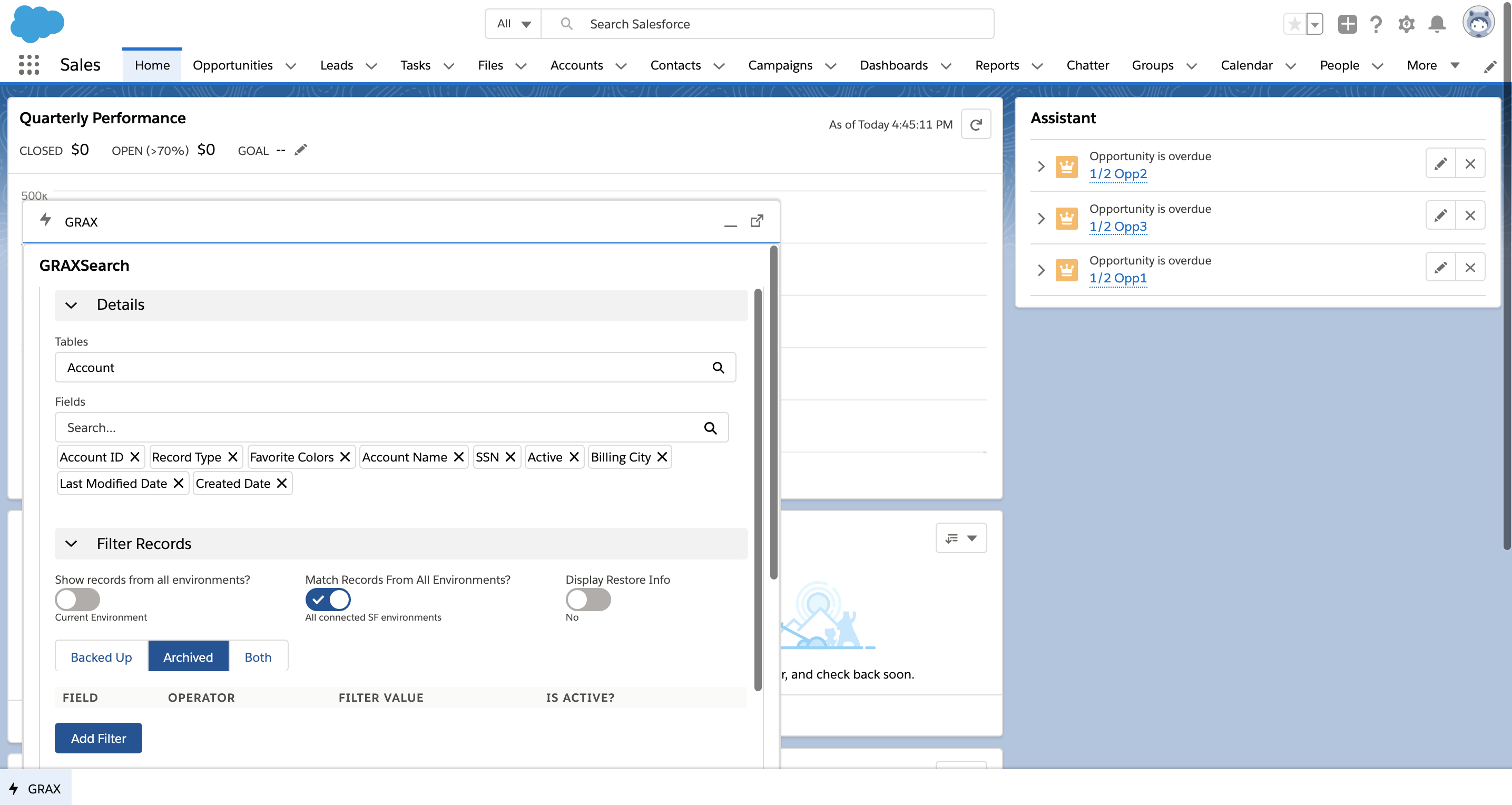Refresh the Quarterly Performance chart
1512x805 pixels.
pyautogui.click(x=976, y=124)
